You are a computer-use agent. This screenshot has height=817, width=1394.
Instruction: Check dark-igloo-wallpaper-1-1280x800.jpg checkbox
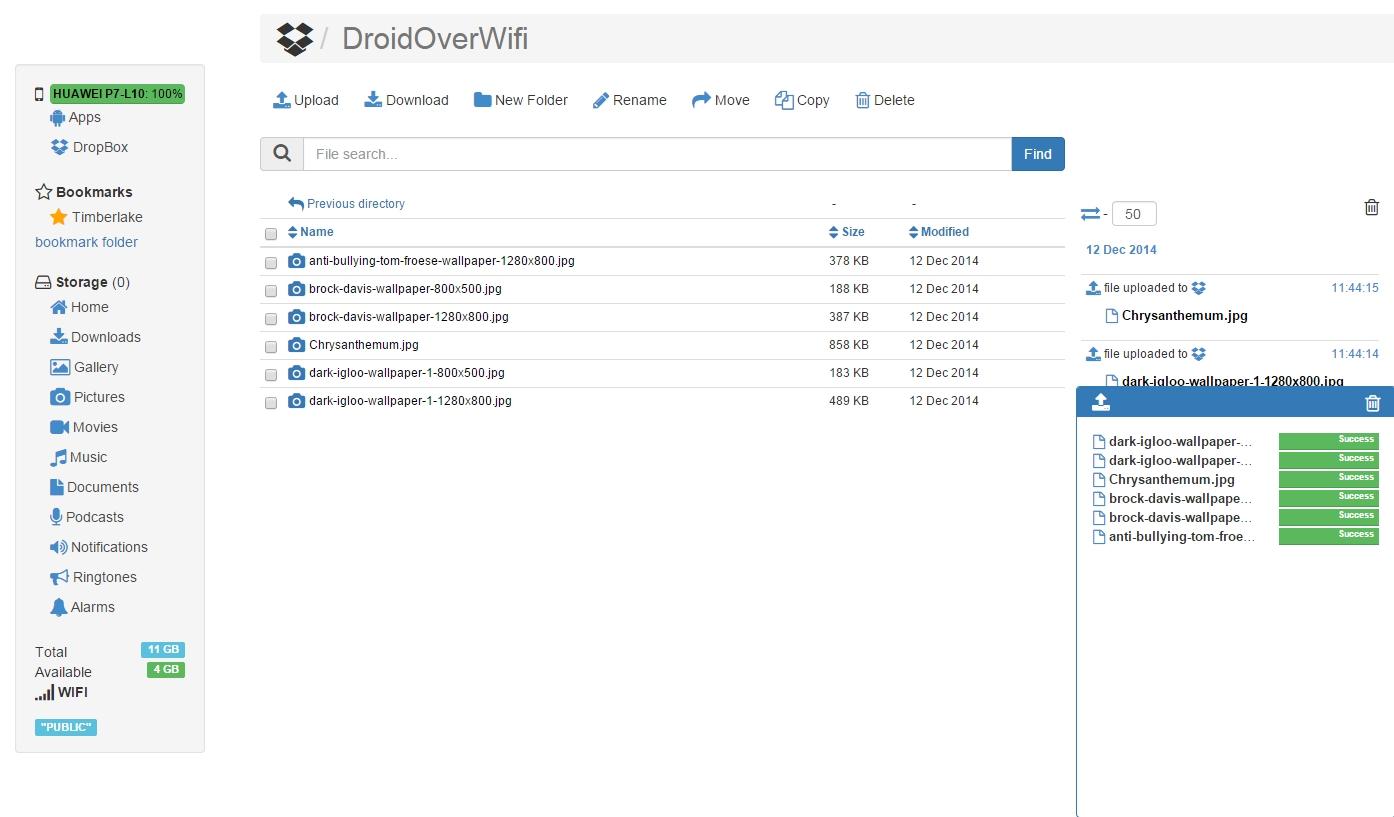point(271,402)
